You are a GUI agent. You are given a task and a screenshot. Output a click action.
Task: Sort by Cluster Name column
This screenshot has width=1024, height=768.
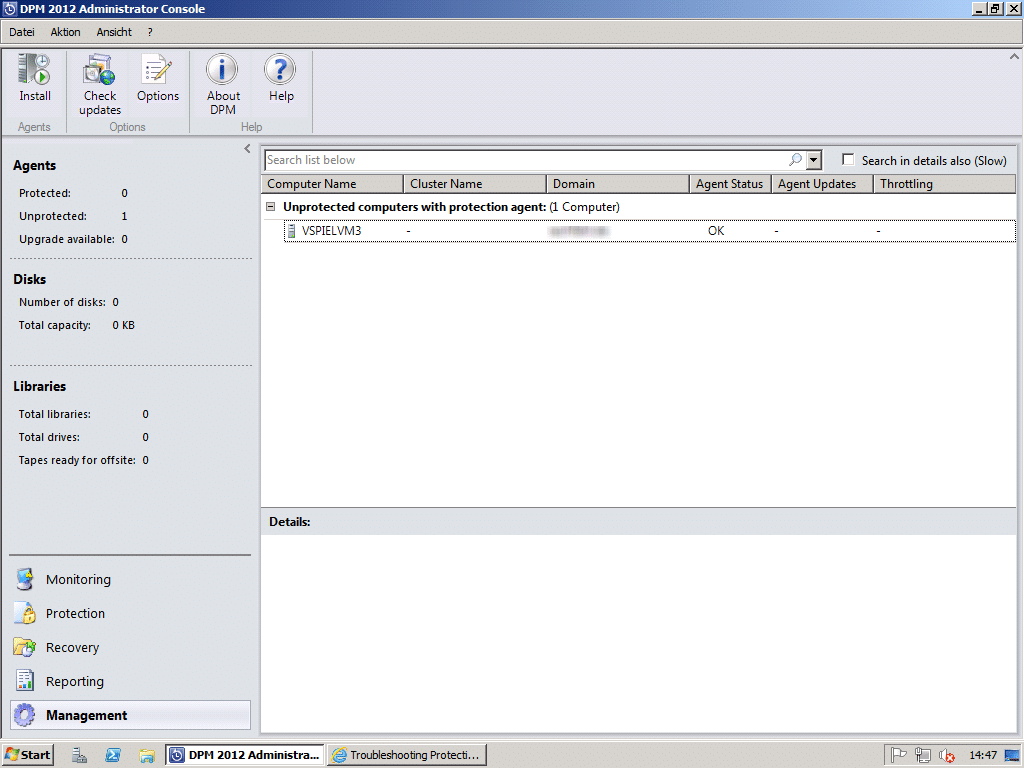pos(475,184)
